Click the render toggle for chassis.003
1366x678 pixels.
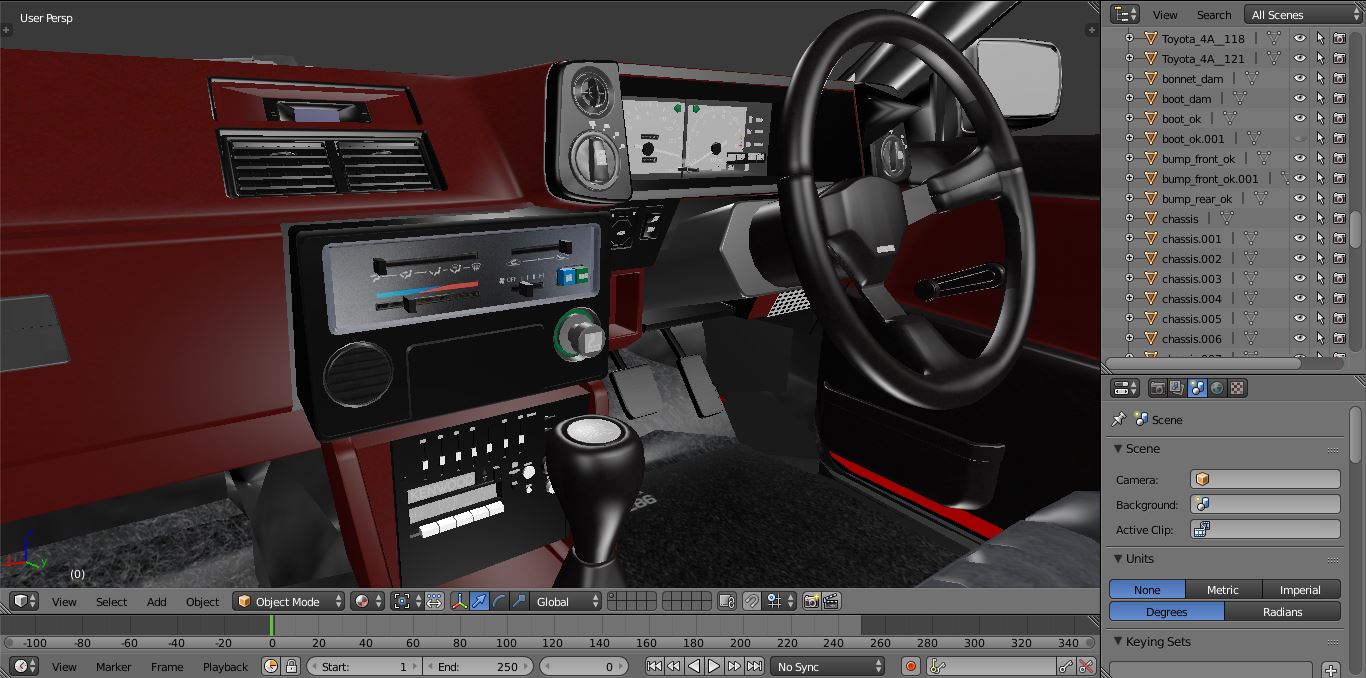(1339, 279)
